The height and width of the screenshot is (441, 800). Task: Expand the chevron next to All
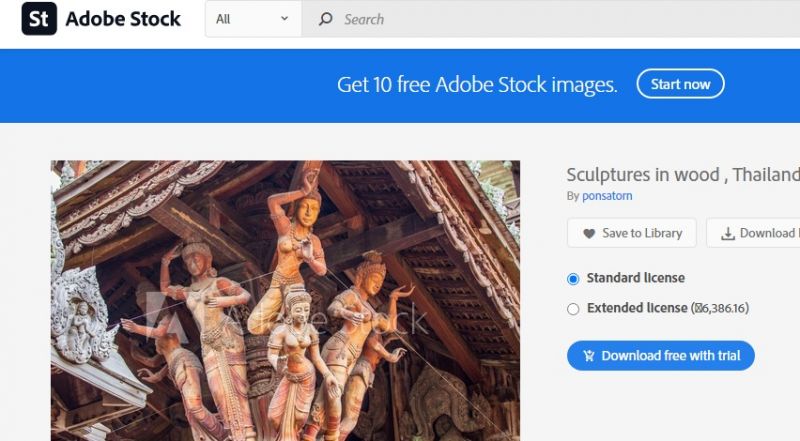point(284,19)
